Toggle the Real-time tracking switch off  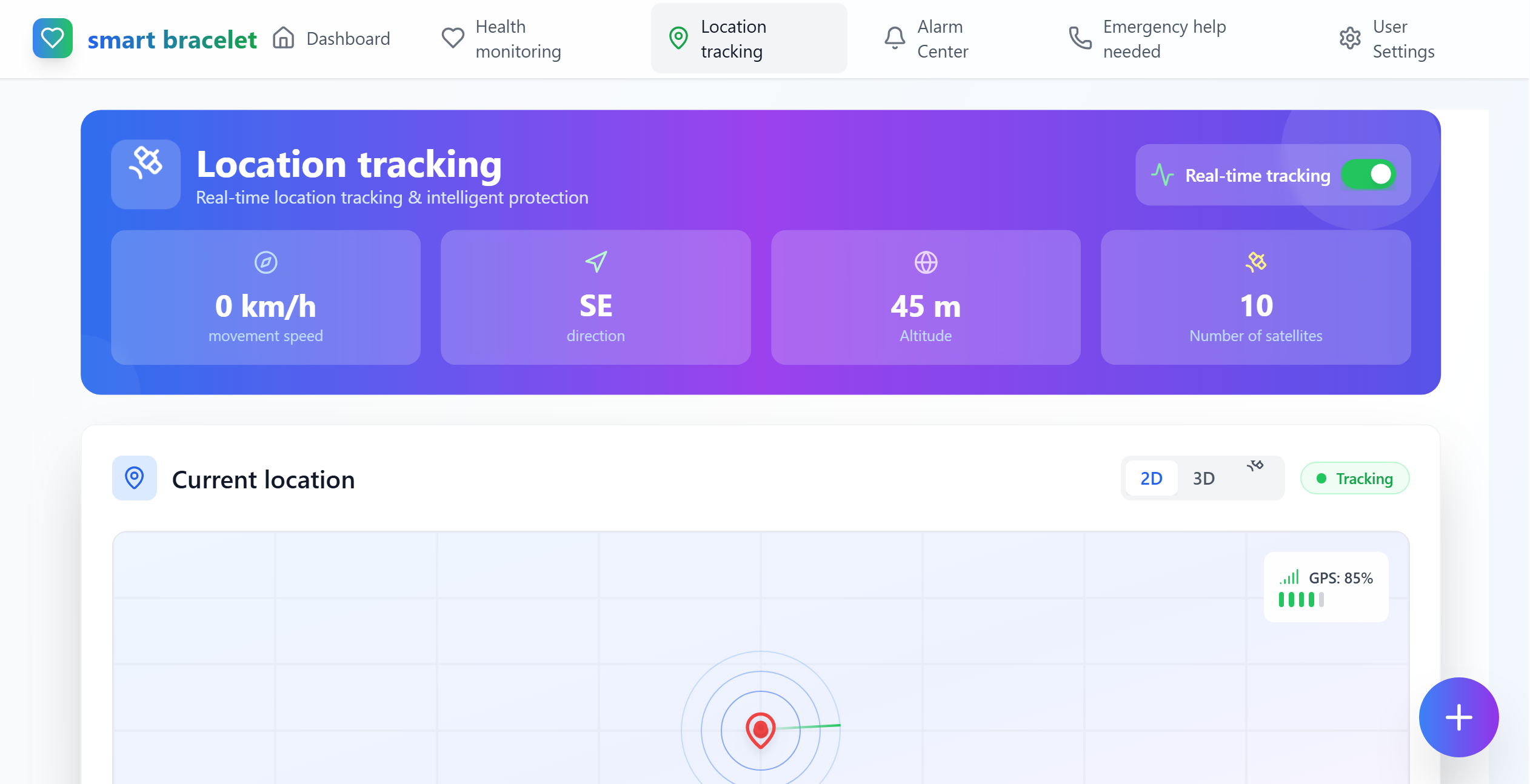coord(1368,174)
